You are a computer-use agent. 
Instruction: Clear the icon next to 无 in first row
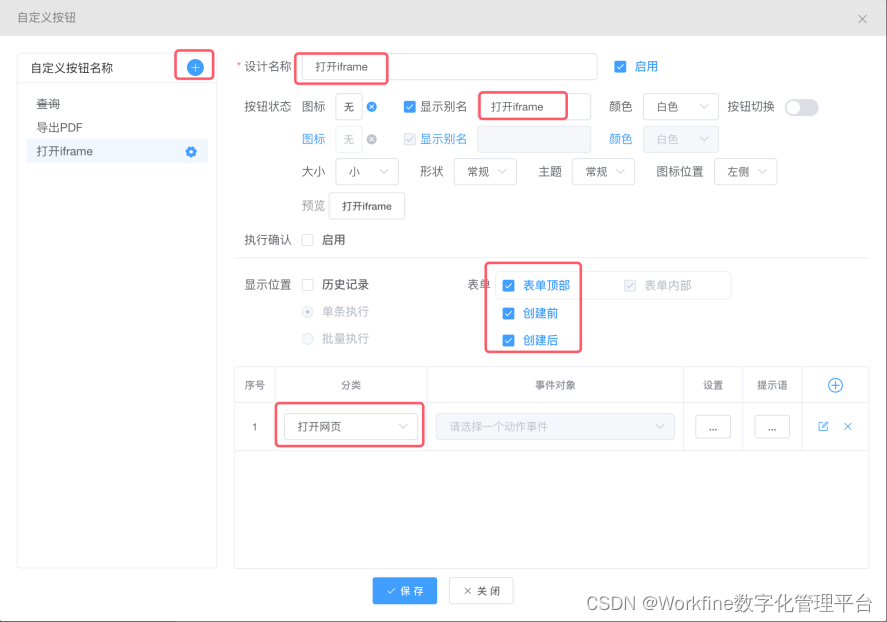[x=372, y=107]
